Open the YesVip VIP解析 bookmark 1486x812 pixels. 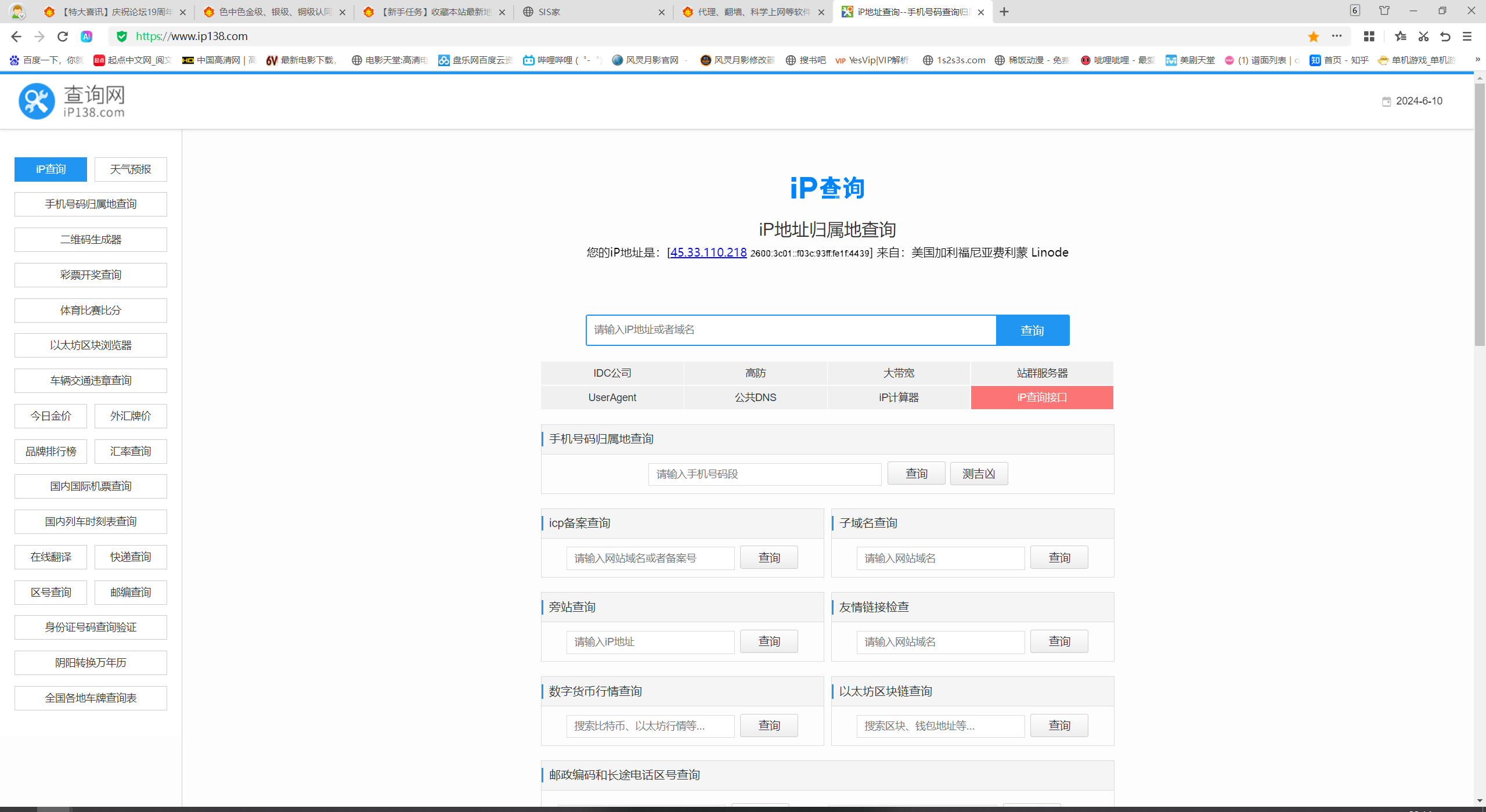872,60
